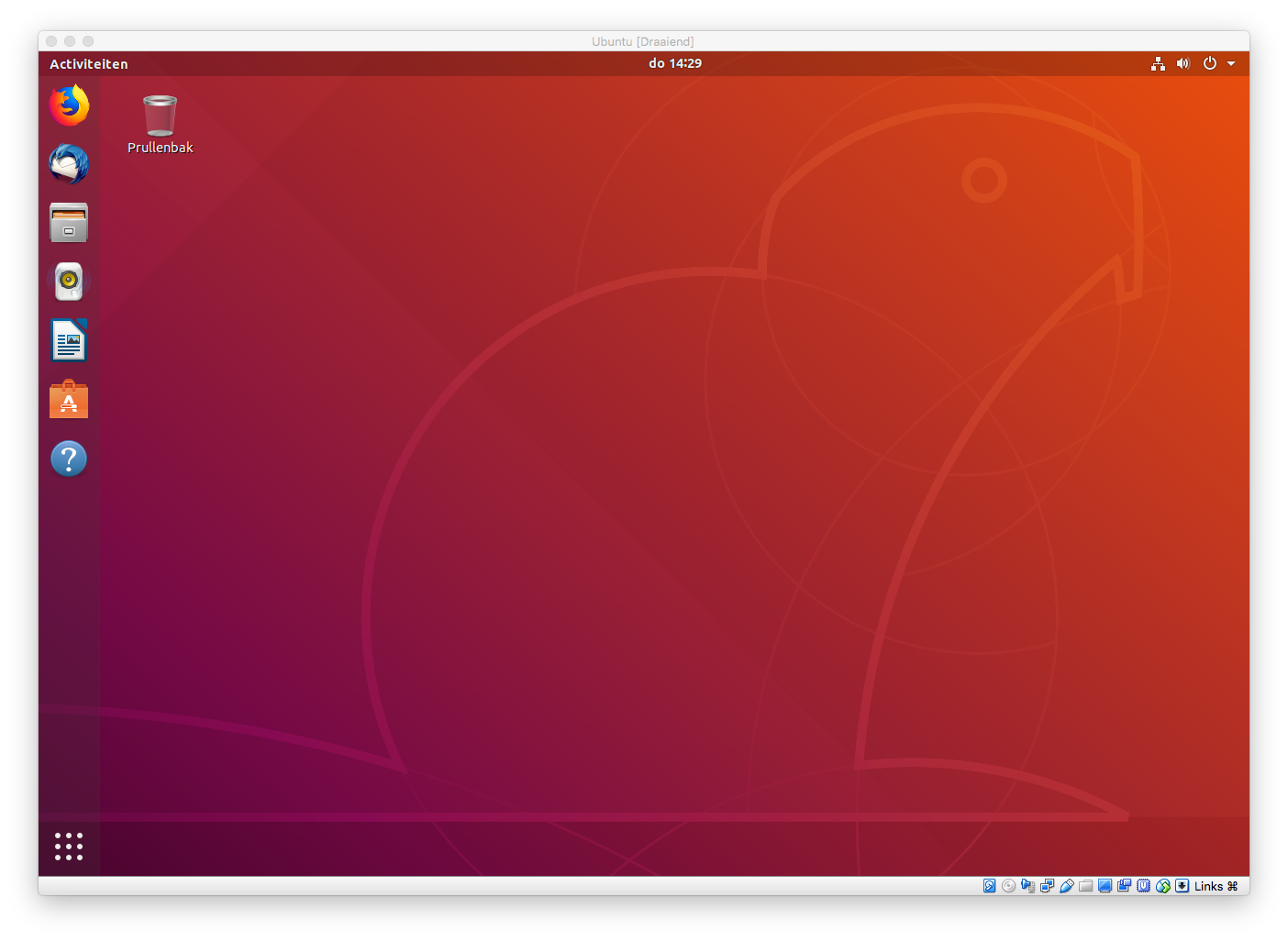Open the Help question mark icon
This screenshot has width=1288, height=941.
(69, 459)
